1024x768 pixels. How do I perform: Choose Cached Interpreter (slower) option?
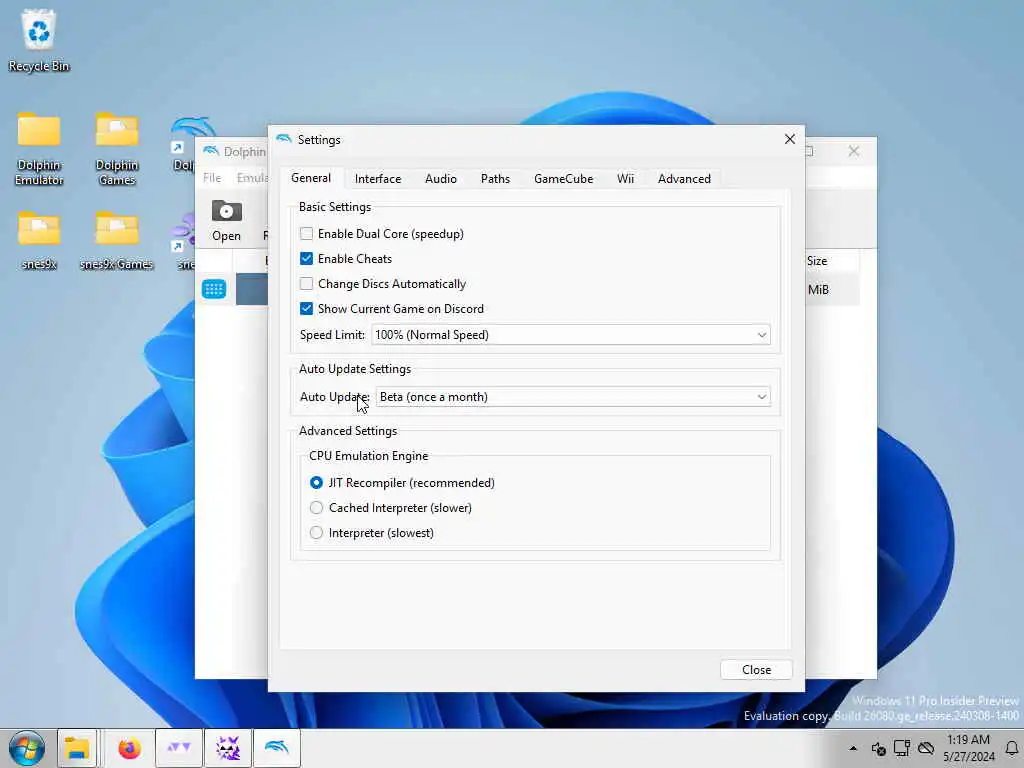click(x=316, y=507)
